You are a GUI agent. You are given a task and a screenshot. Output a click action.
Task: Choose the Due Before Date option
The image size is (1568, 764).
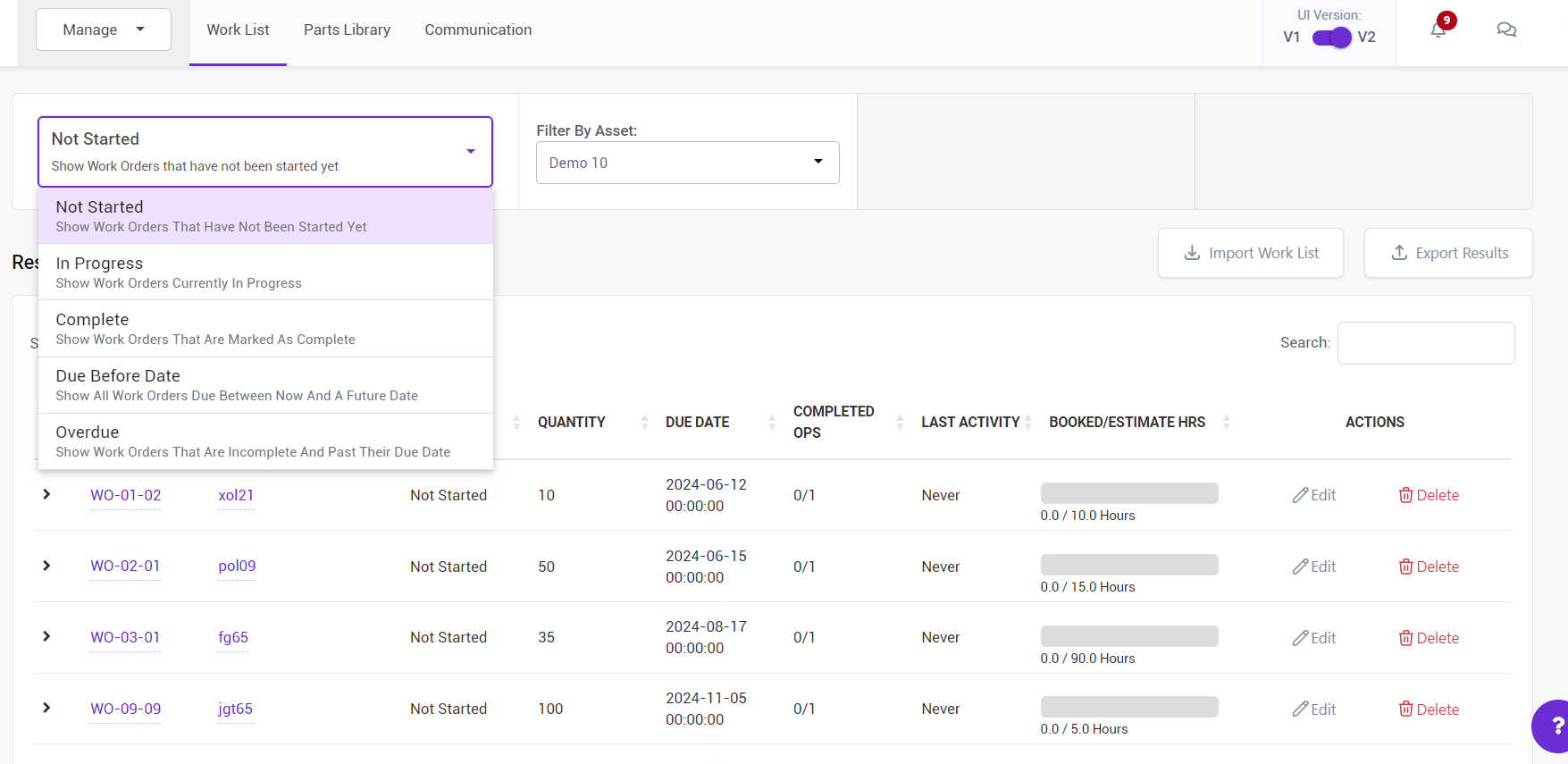265,384
